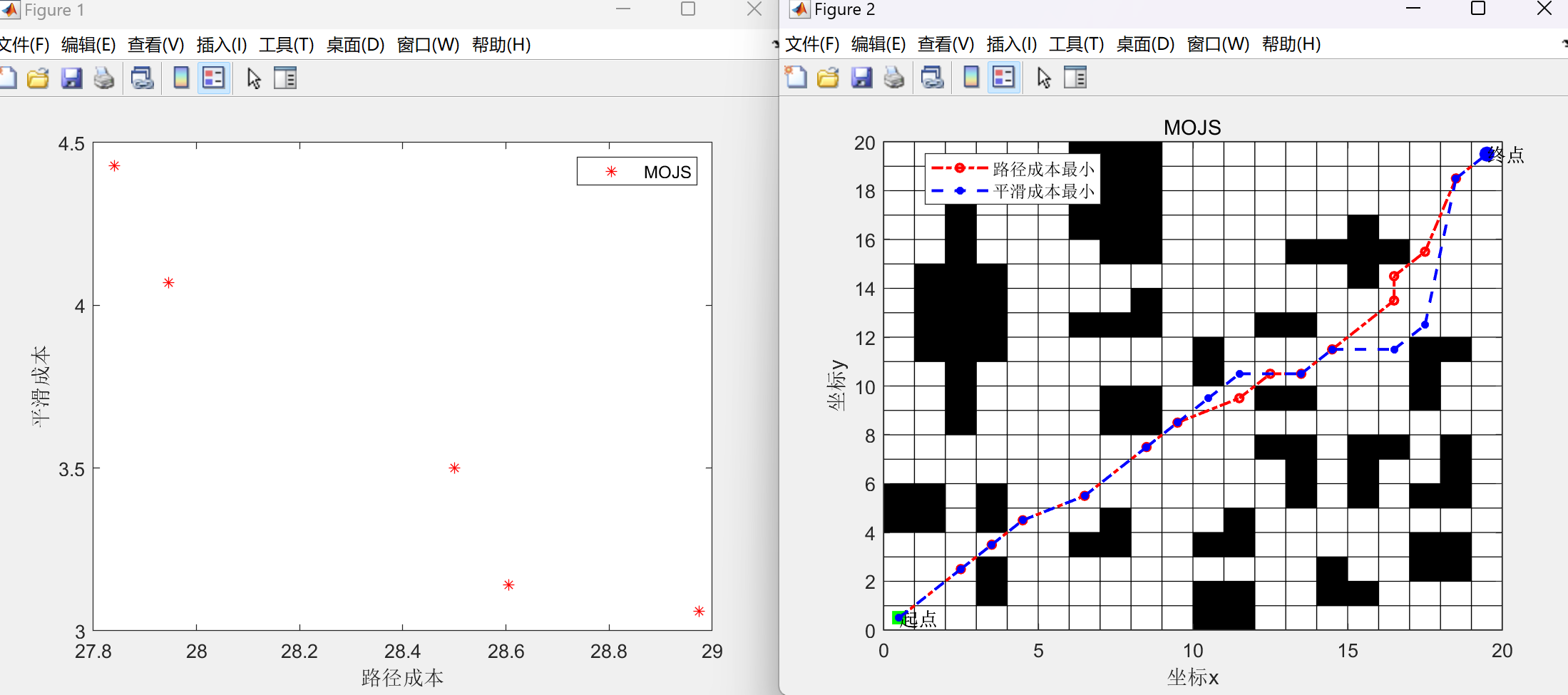Open Property Inspector icon in Figure 1 toolbar
Viewport: 1568px width, 695px height.
[285, 78]
